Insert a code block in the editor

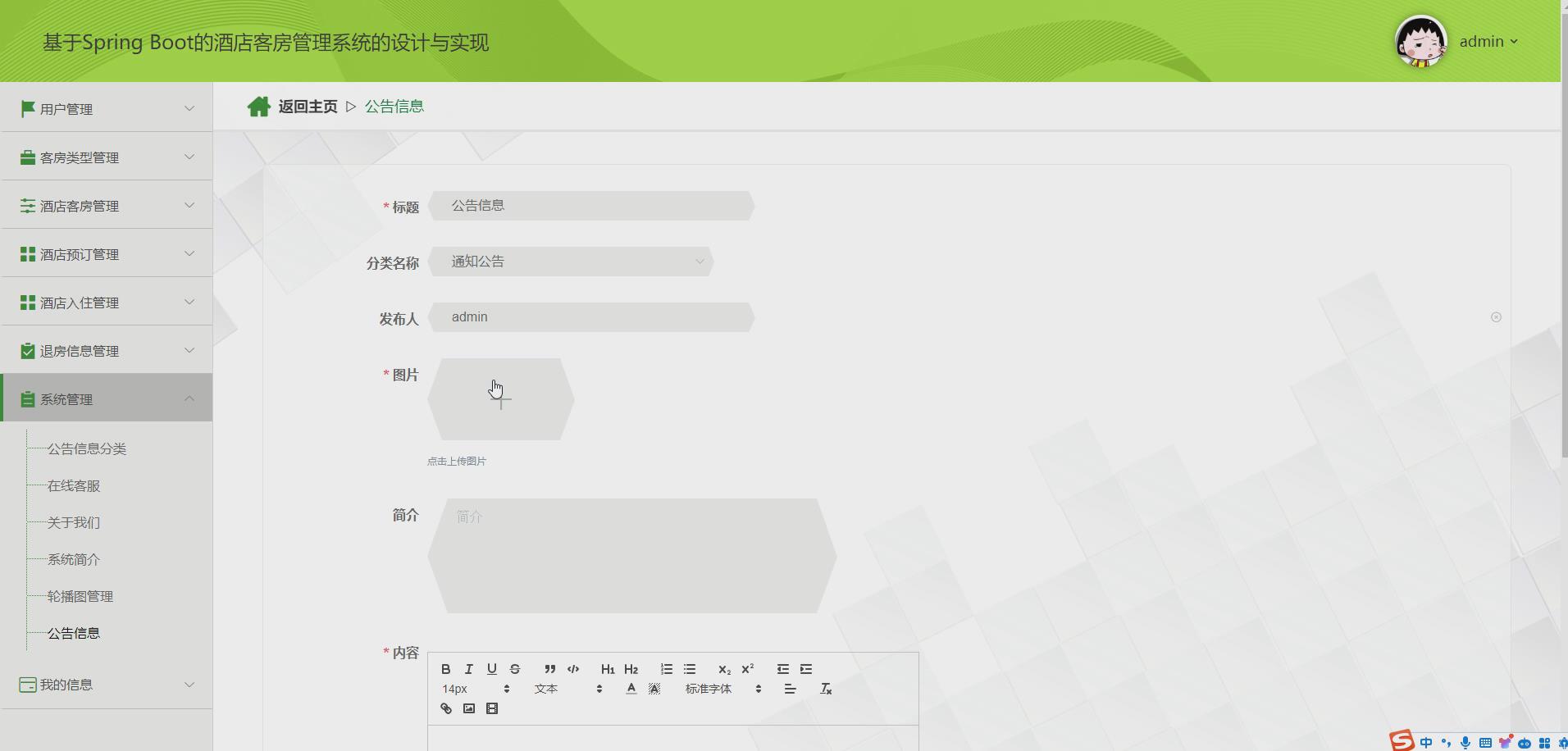pos(573,669)
